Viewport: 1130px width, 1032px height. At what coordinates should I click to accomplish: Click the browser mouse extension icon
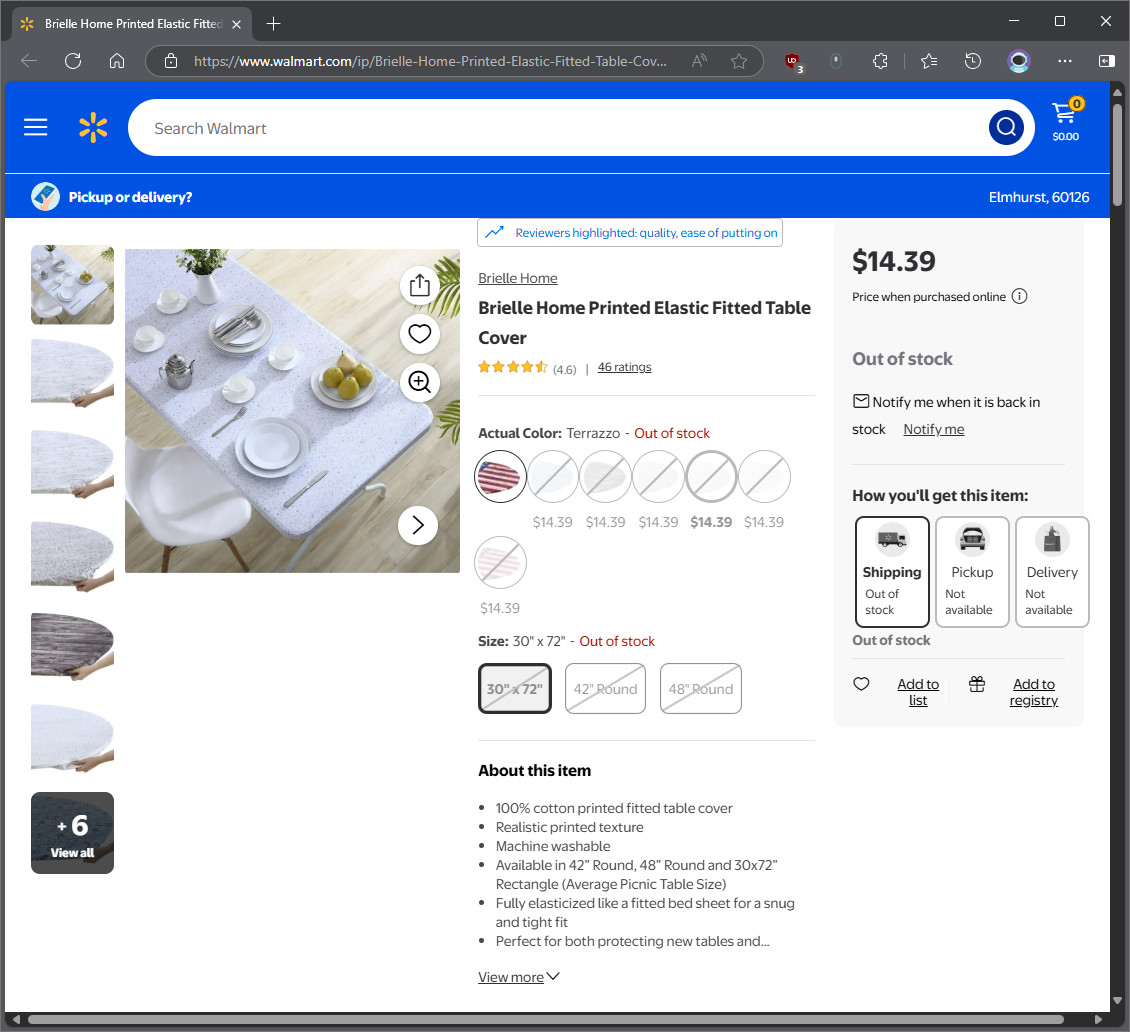click(x=835, y=61)
